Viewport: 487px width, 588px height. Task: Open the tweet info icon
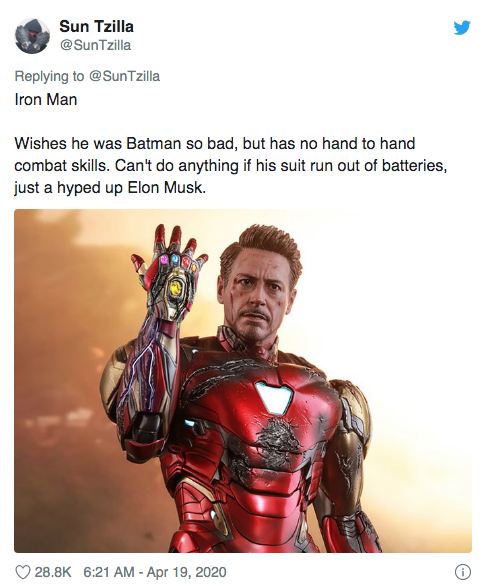tap(463, 572)
